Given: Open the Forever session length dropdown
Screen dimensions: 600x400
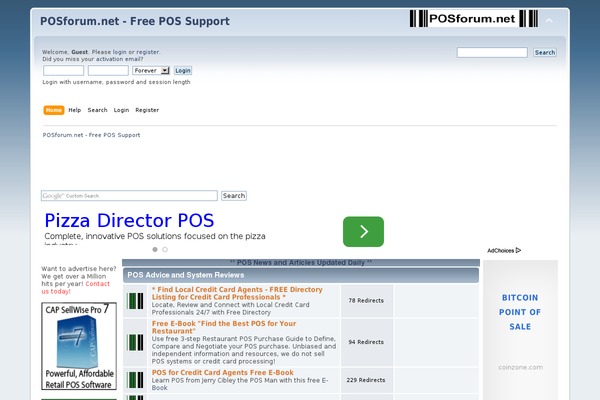Looking at the screenshot, I should (x=151, y=70).
